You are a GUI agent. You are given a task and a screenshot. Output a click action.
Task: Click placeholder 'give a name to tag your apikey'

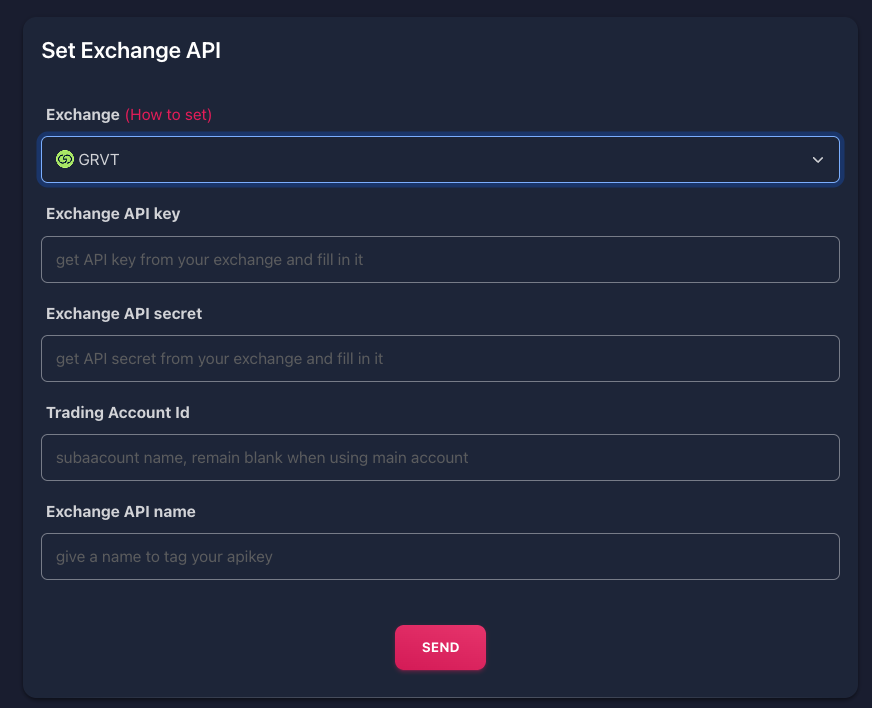coord(164,557)
